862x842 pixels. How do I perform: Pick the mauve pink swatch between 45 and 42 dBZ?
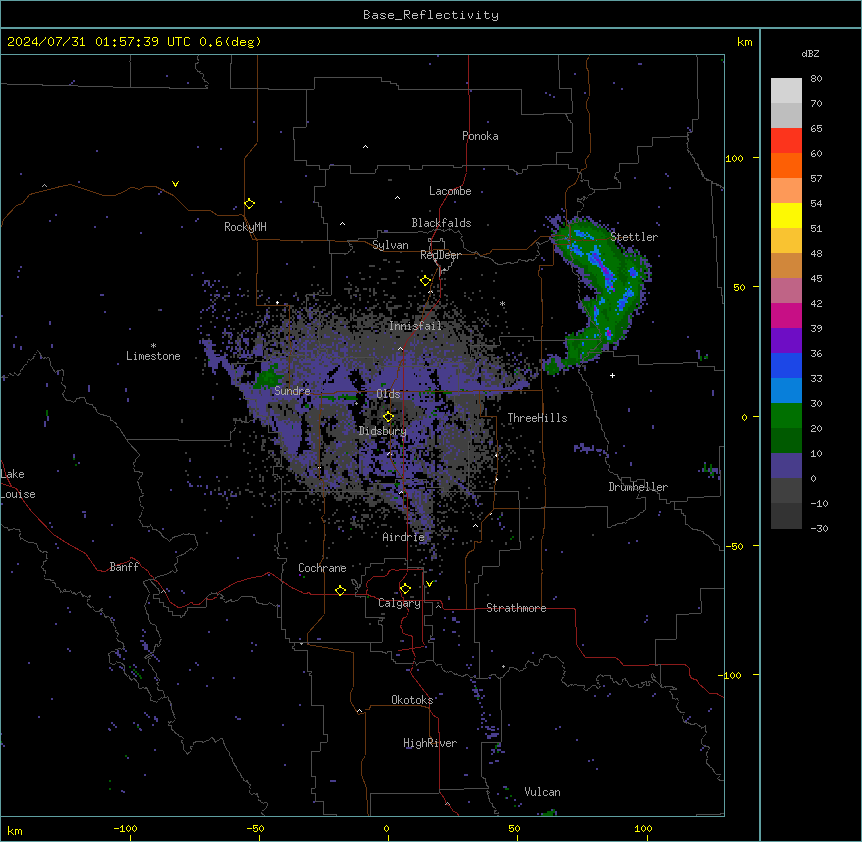coord(786,291)
